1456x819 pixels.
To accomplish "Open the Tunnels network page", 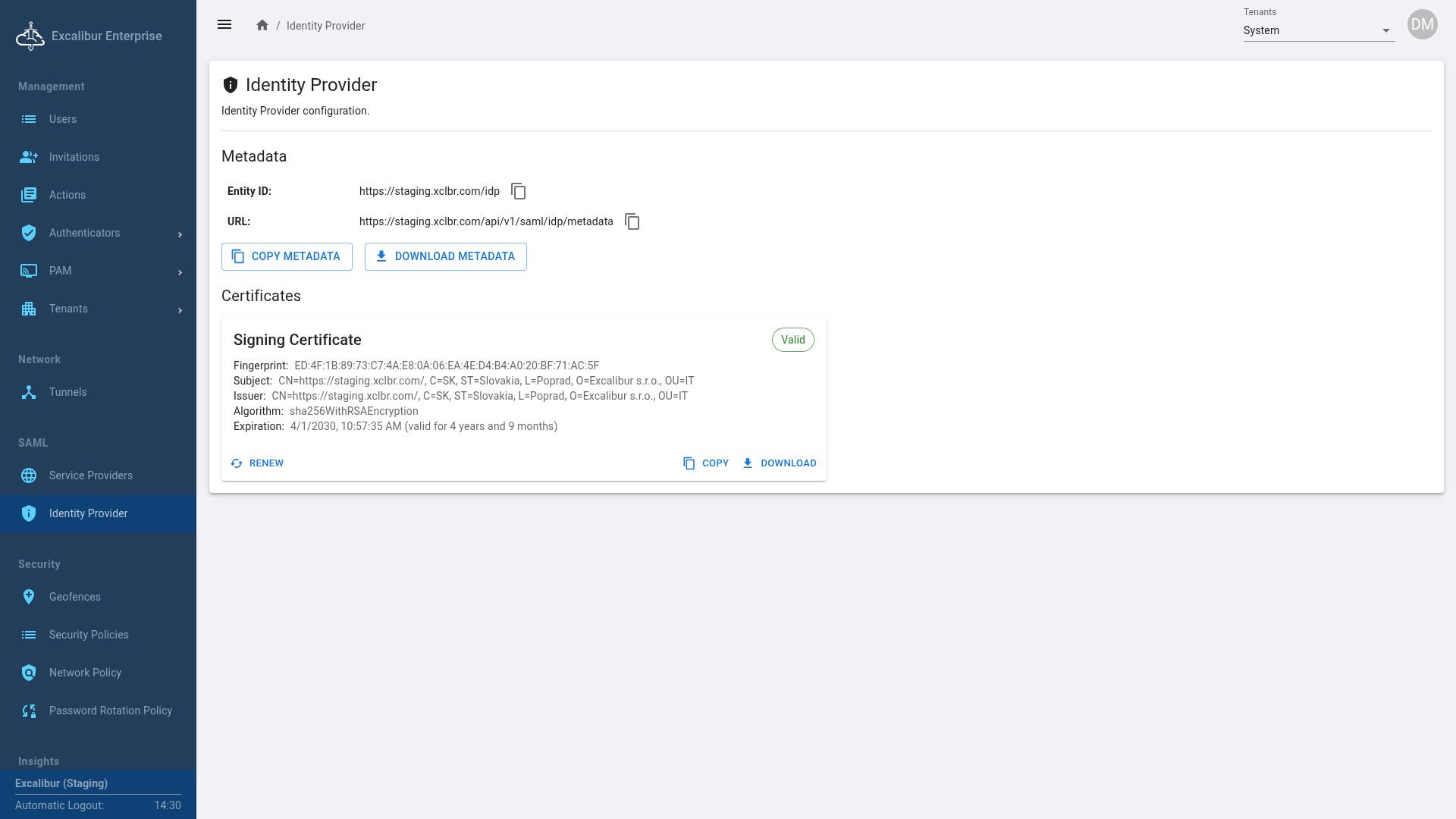I will [x=67, y=392].
